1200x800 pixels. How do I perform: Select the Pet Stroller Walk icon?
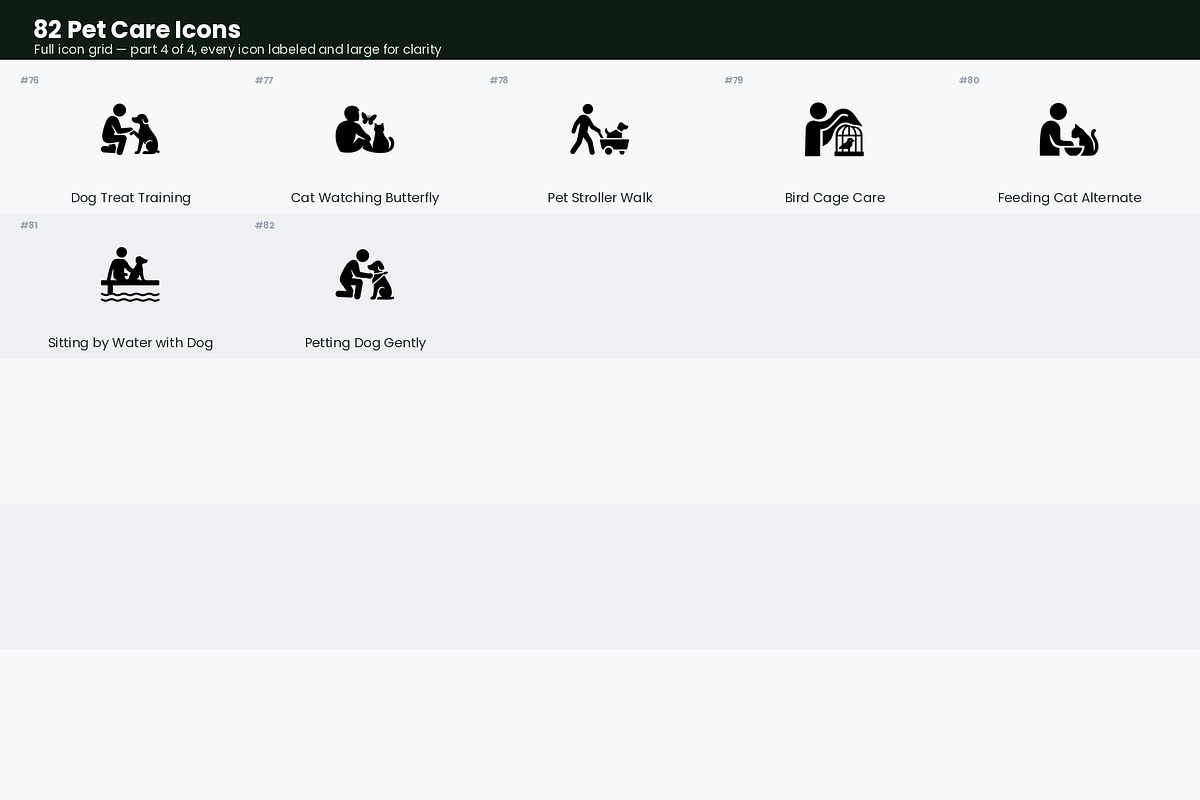[x=600, y=129]
